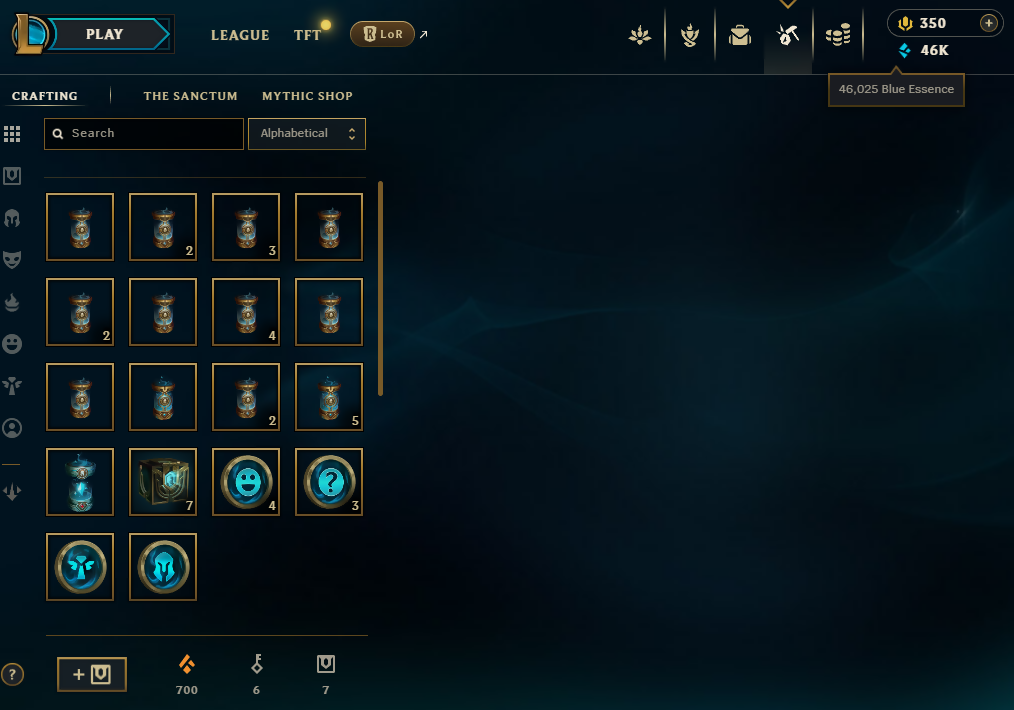Select the skins mask filter in sidebar
Viewport: 1014px width, 710px height.
click(12, 259)
